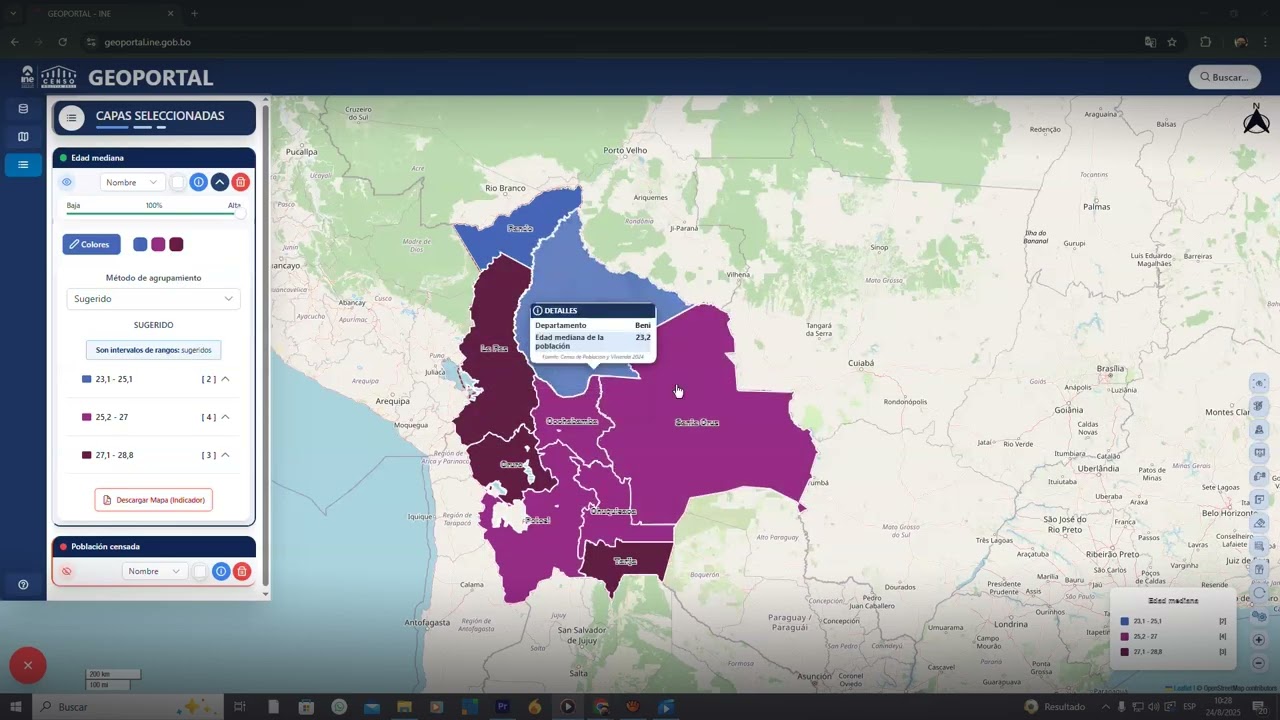
Task: Toggle label checkbox in Edad mediana layer
Action: [x=177, y=182]
